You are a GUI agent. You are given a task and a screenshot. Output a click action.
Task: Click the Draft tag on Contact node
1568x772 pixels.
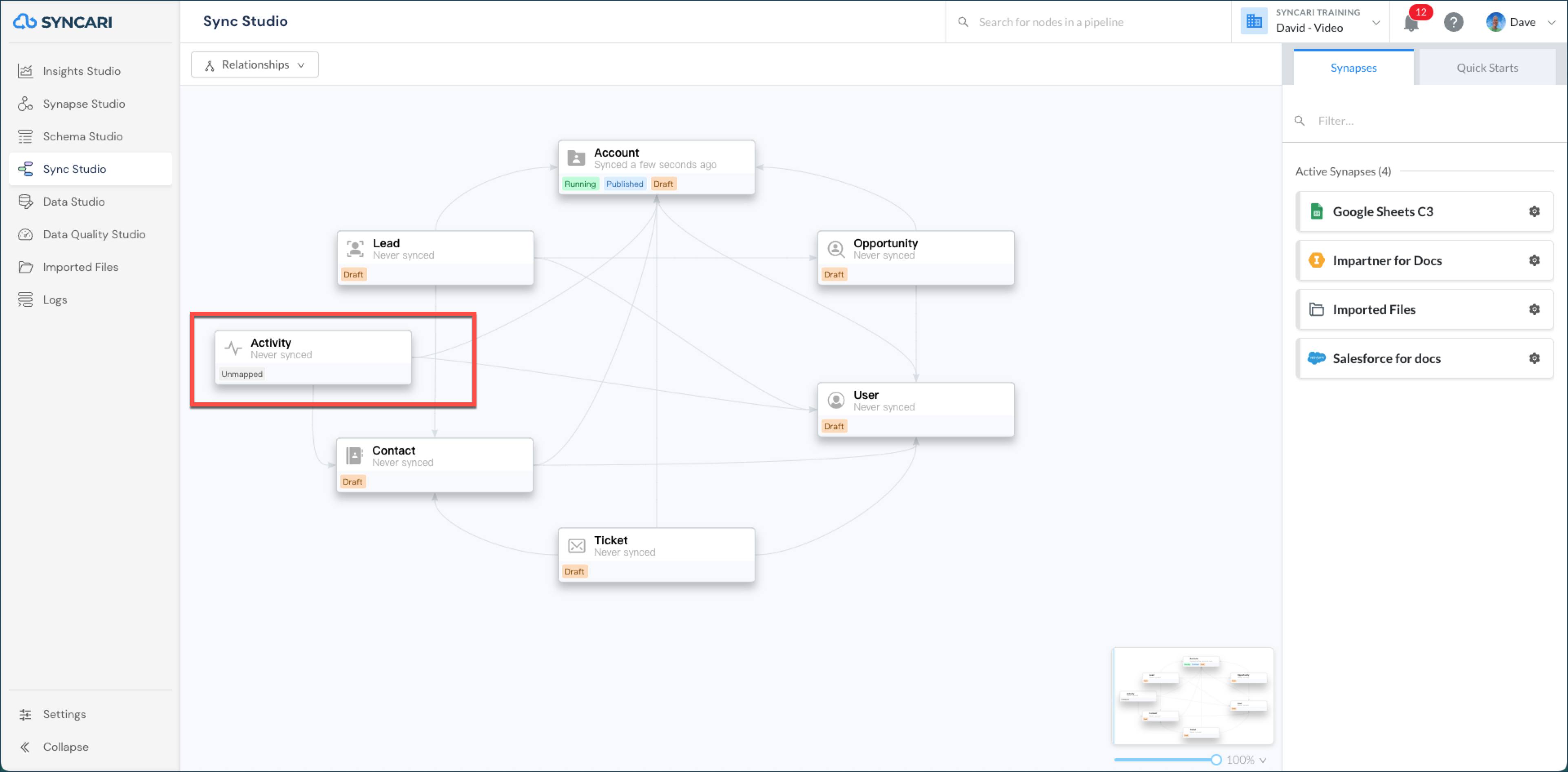[352, 481]
